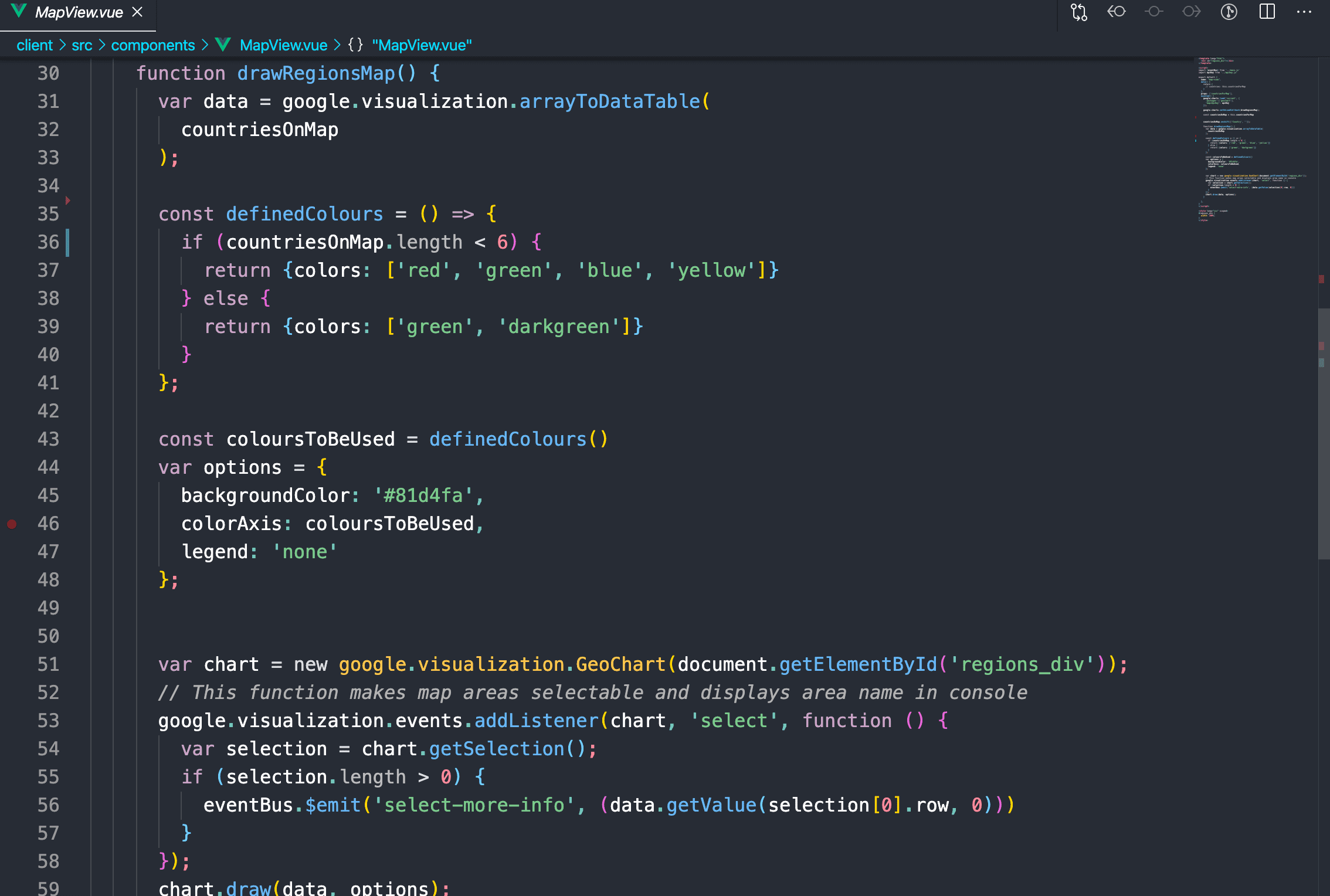Click the 'client' breadcrumb folder

pos(35,45)
